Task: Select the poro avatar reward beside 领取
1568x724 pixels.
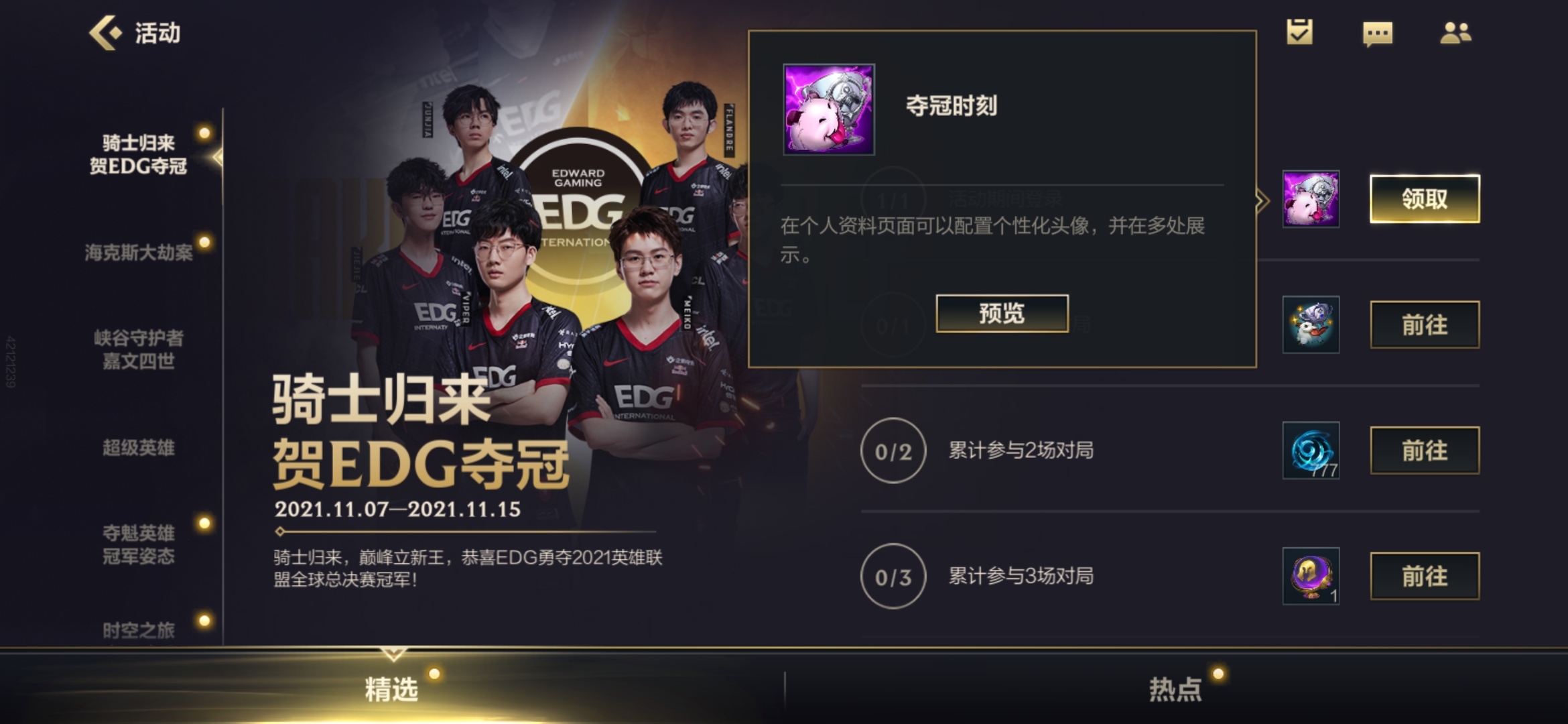Action: 1311,199
